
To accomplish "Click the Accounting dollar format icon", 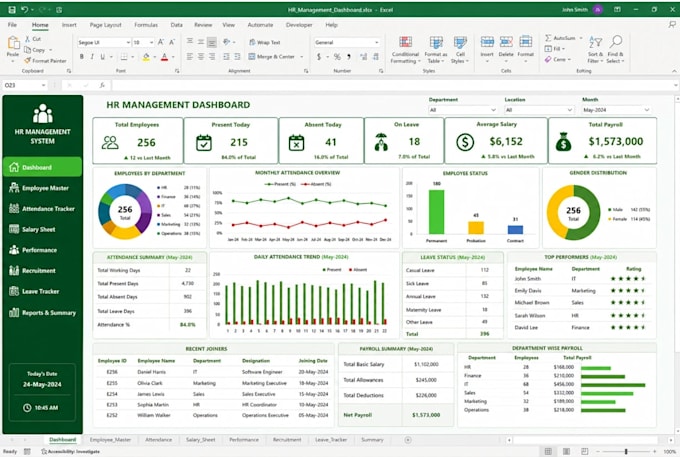I will pyautogui.click(x=319, y=57).
